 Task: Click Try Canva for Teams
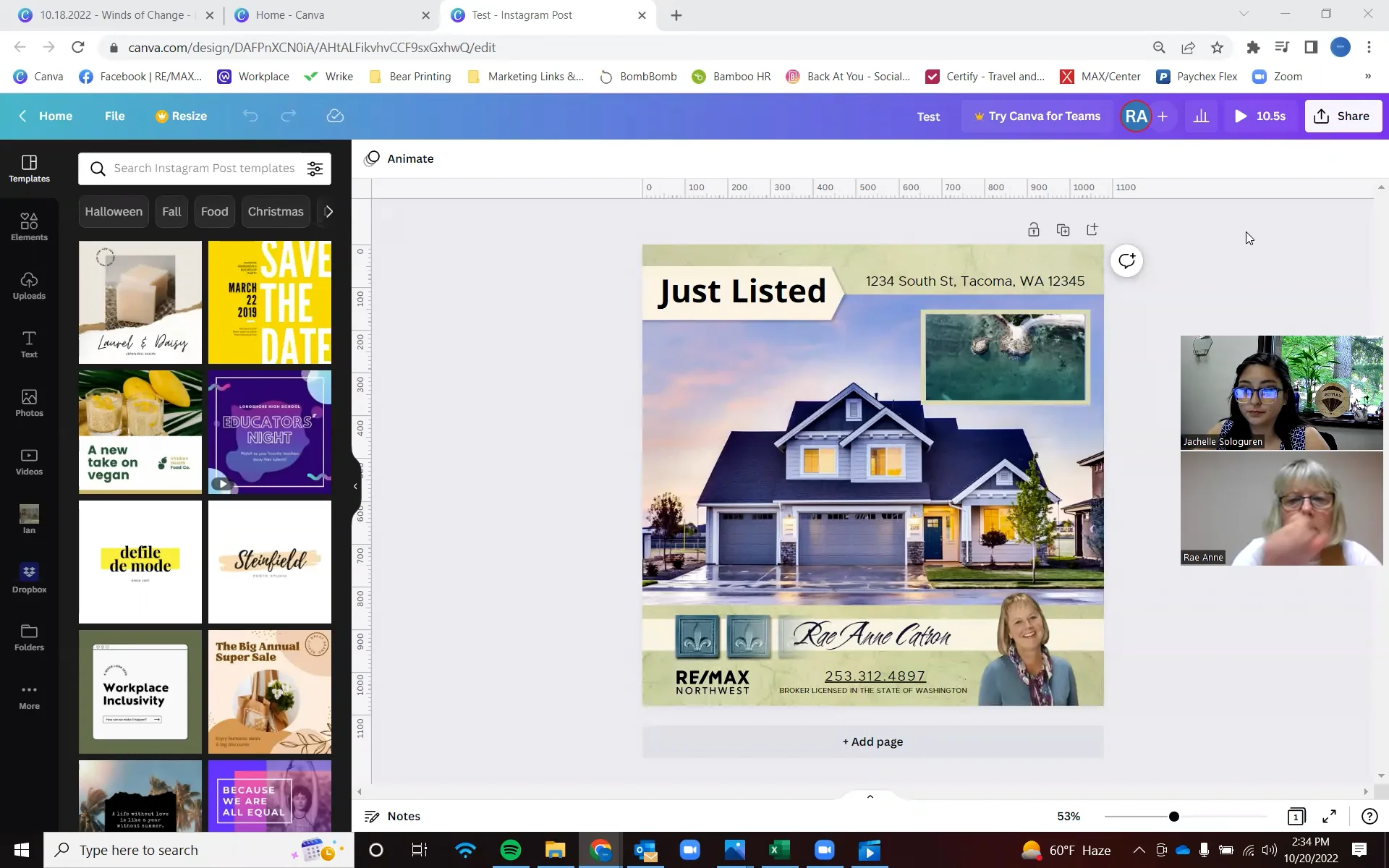(1037, 116)
